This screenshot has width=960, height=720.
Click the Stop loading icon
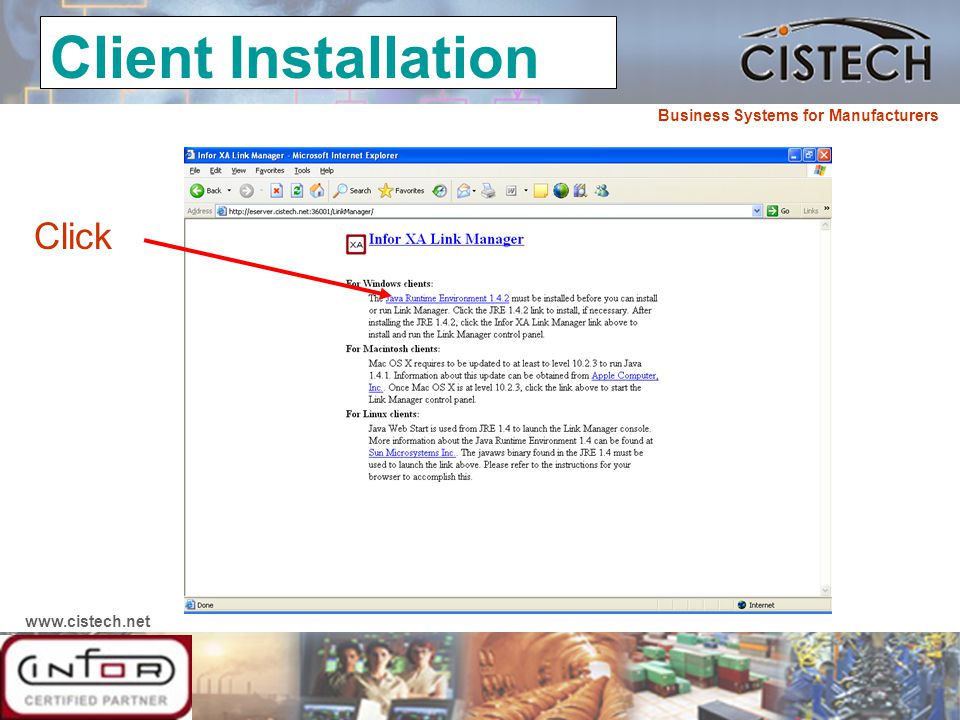pos(276,191)
